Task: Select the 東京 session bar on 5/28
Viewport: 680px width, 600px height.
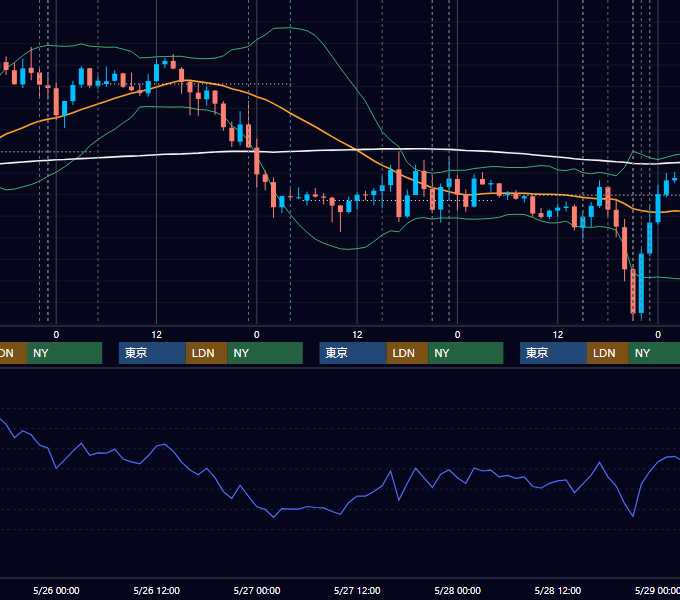Action: click(553, 353)
